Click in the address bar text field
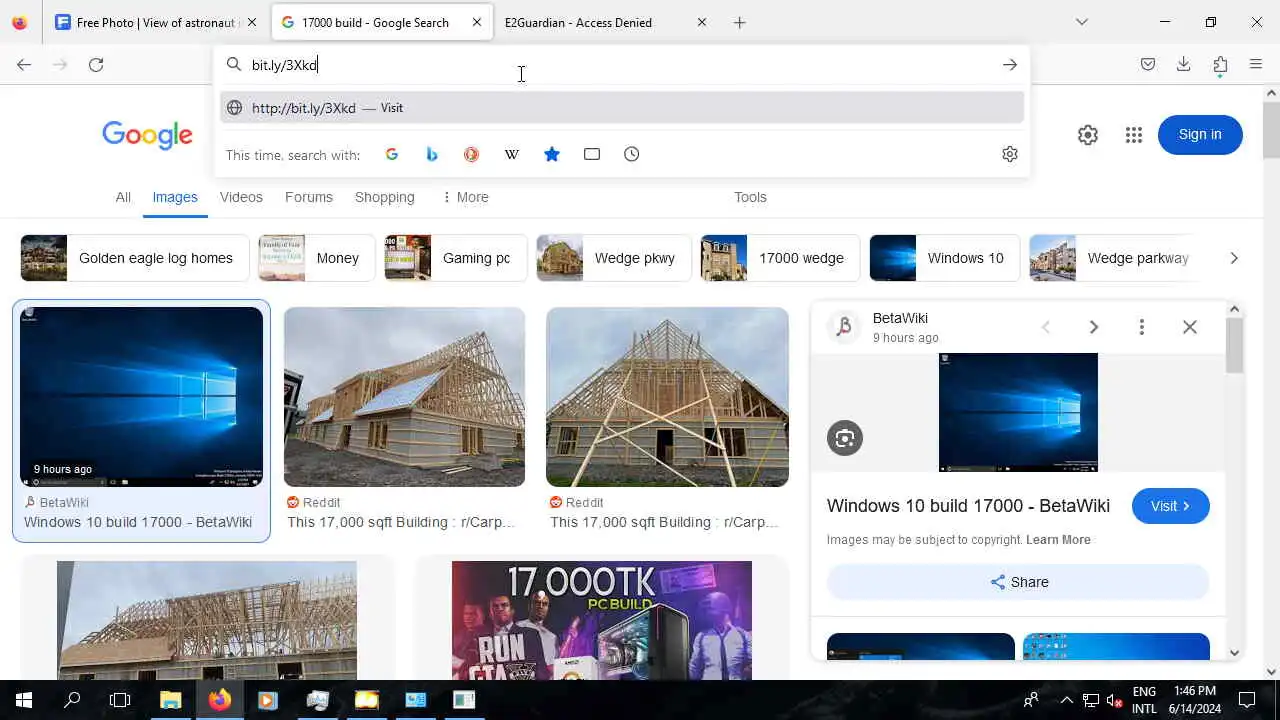Viewport: 1280px width, 720px height. click(620, 65)
